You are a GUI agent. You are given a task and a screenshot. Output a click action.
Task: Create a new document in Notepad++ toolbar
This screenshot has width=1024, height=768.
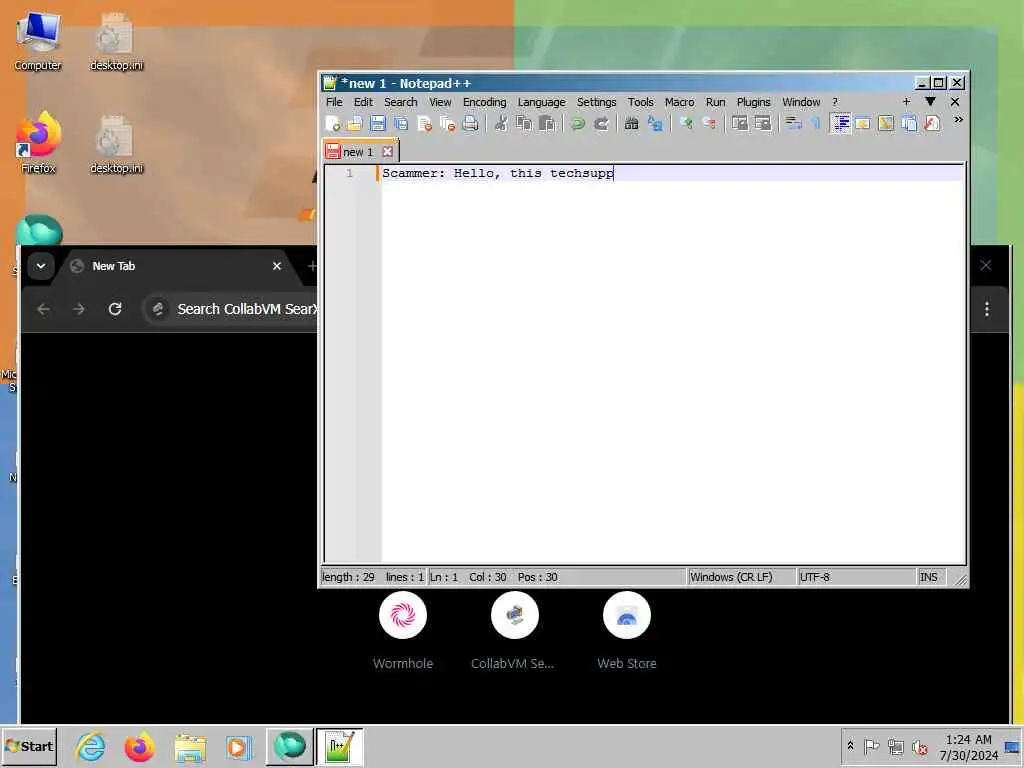[332, 123]
